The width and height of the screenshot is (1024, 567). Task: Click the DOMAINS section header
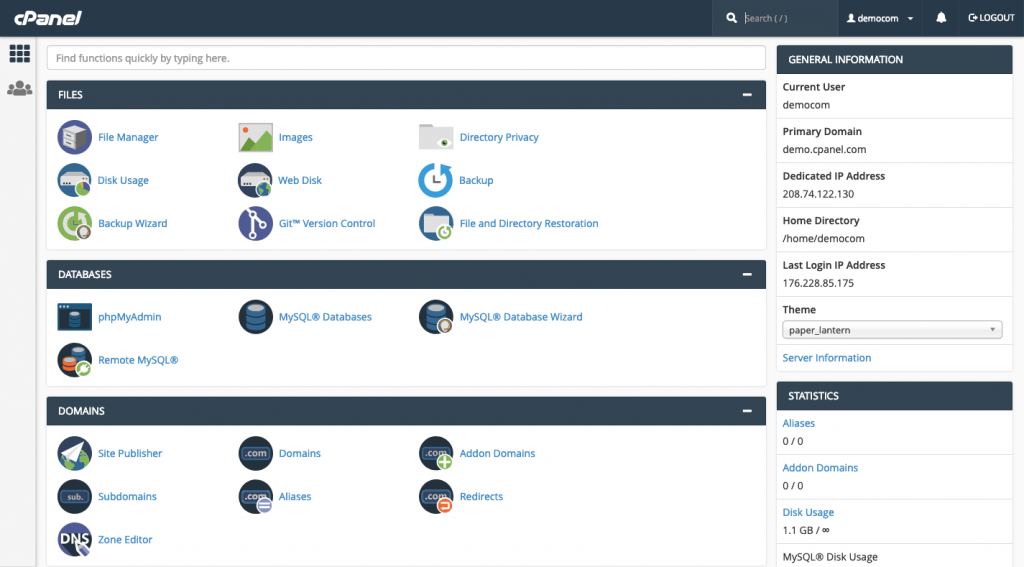pyautogui.click(x=406, y=411)
